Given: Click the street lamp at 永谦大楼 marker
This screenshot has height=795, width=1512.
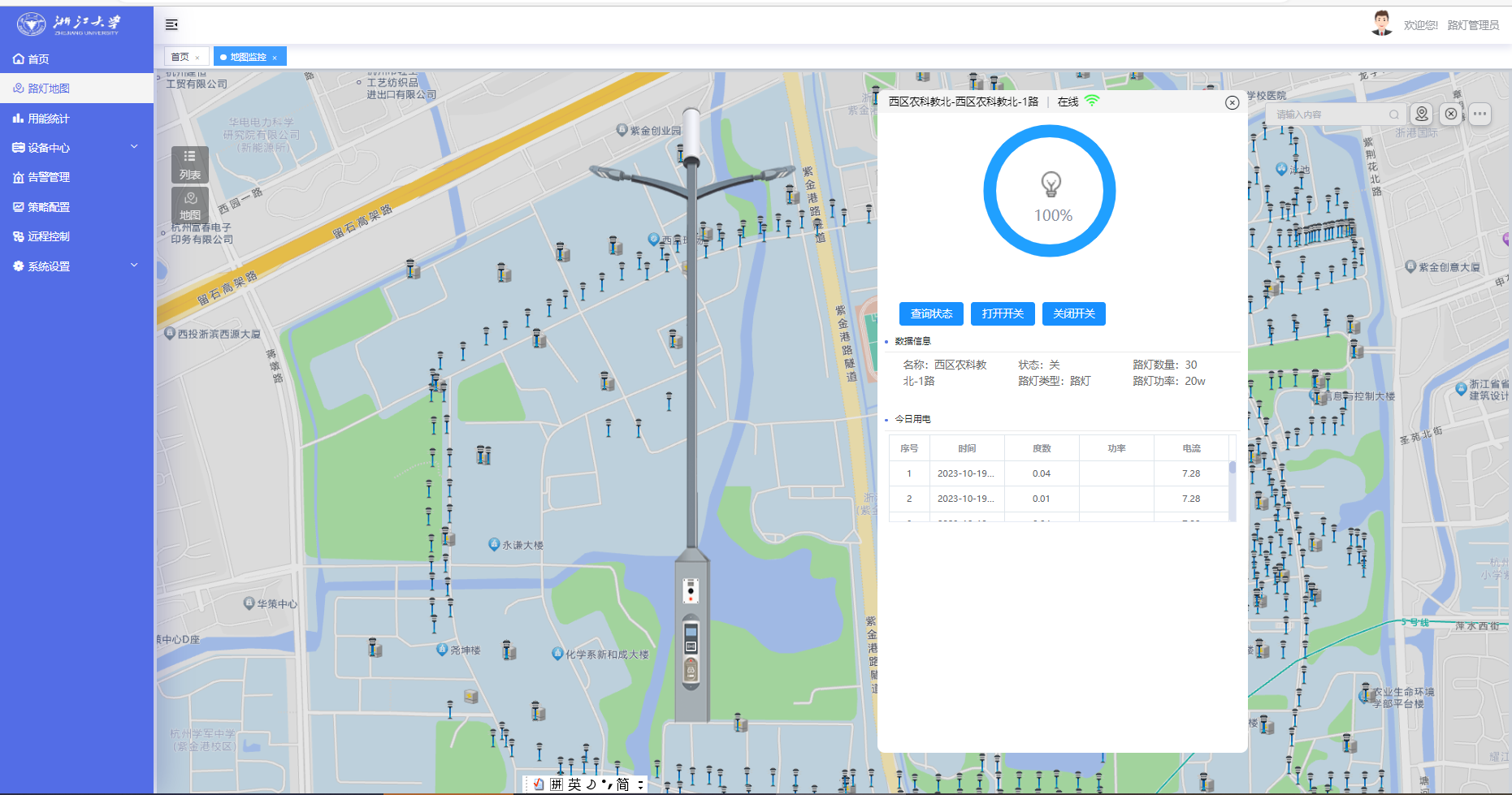Looking at the screenshot, I should pos(494,544).
